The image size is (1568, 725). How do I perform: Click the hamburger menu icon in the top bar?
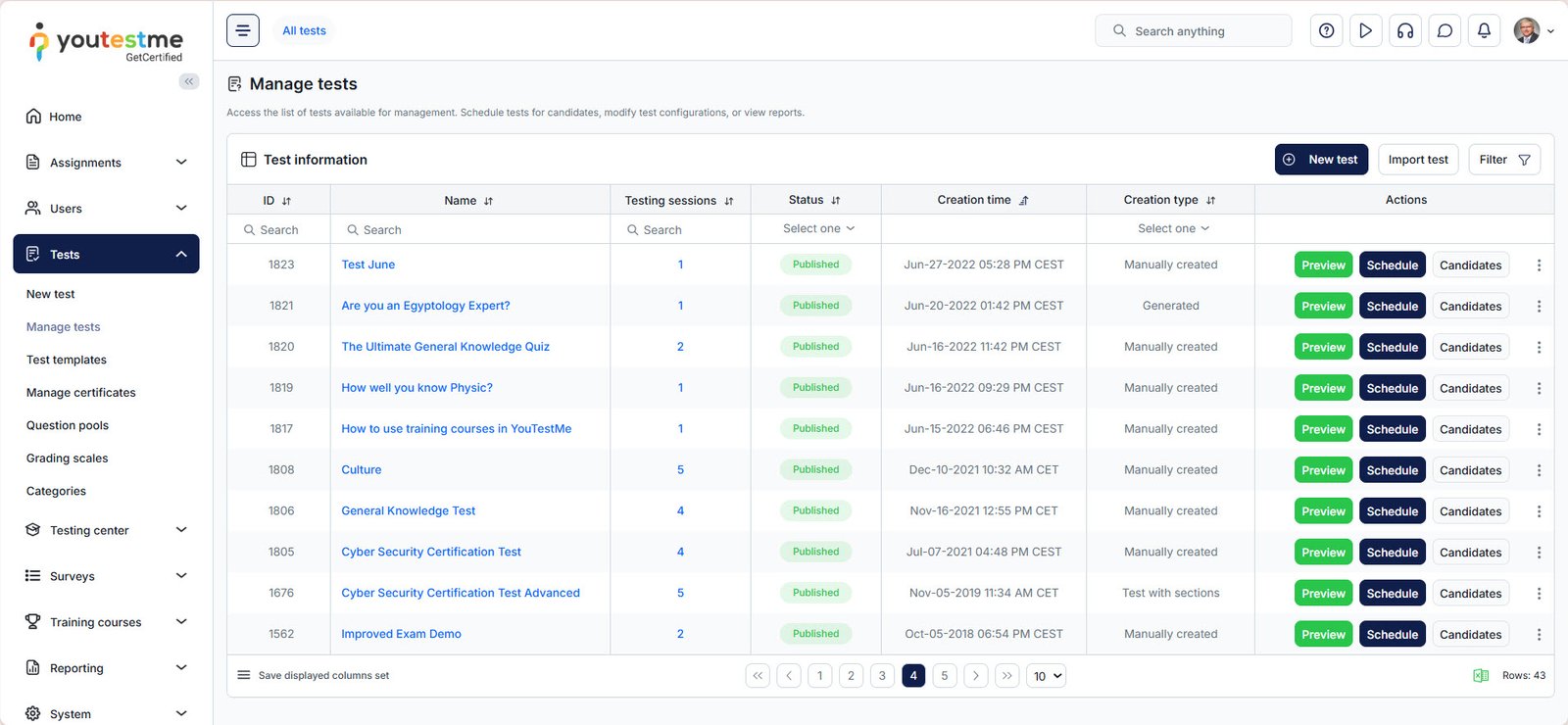(x=243, y=30)
